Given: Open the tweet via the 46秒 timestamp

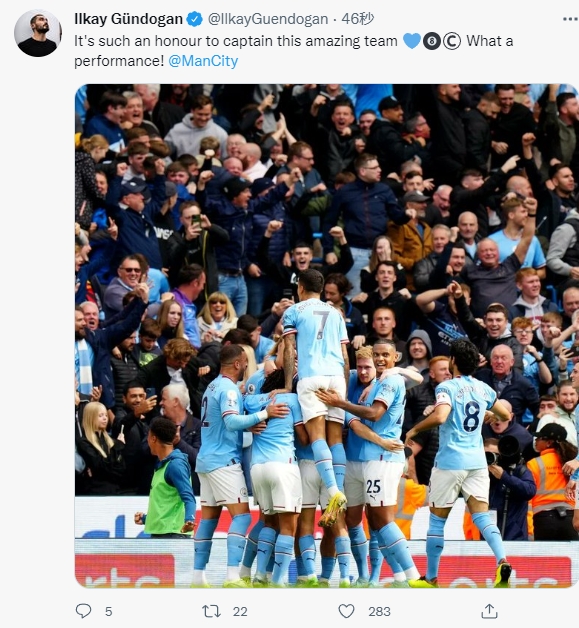Looking at the screenshot, I should pyautogui.click(x=358, y=19).
